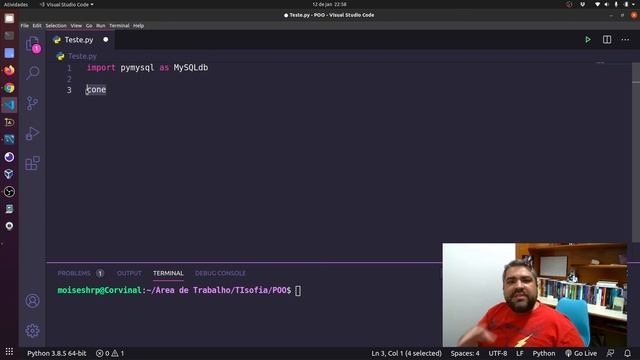
Task: Open Files app in Ubuntu dock
Action: coord(9,19)
